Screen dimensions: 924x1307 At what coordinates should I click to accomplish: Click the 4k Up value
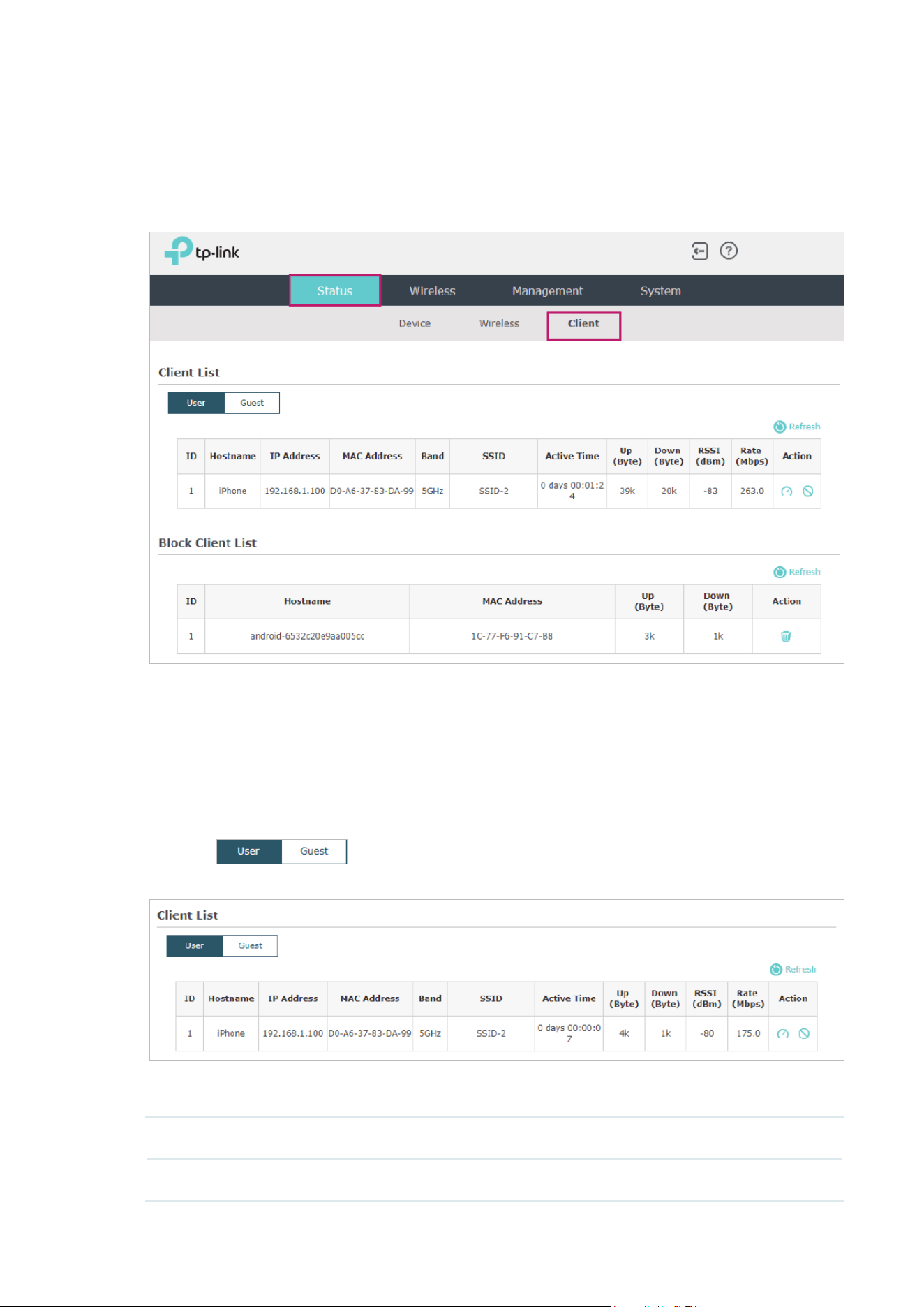(624, 1033)
